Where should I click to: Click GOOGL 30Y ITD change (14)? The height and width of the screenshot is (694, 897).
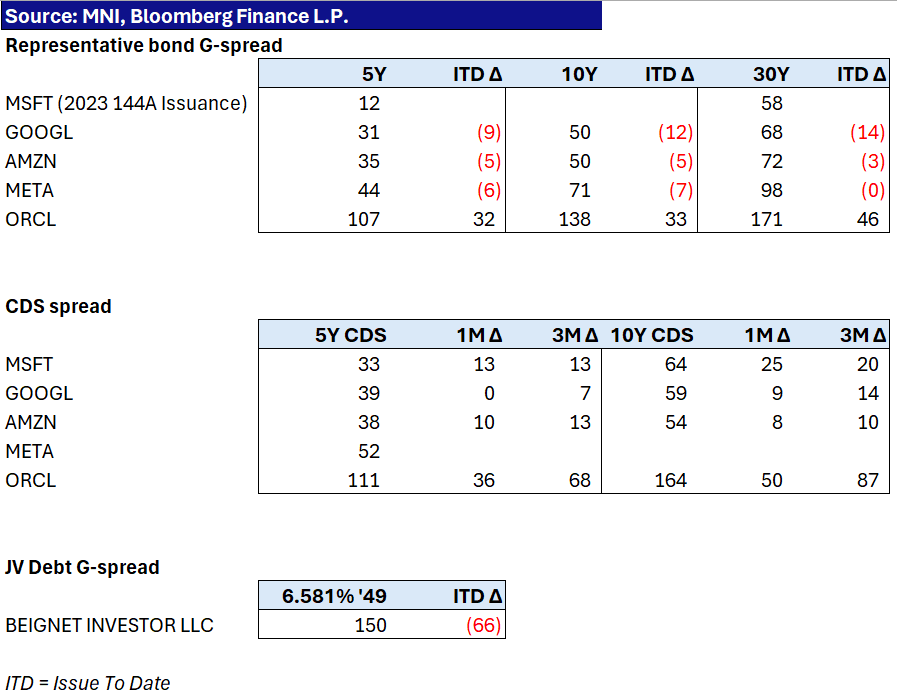point(868,133)
